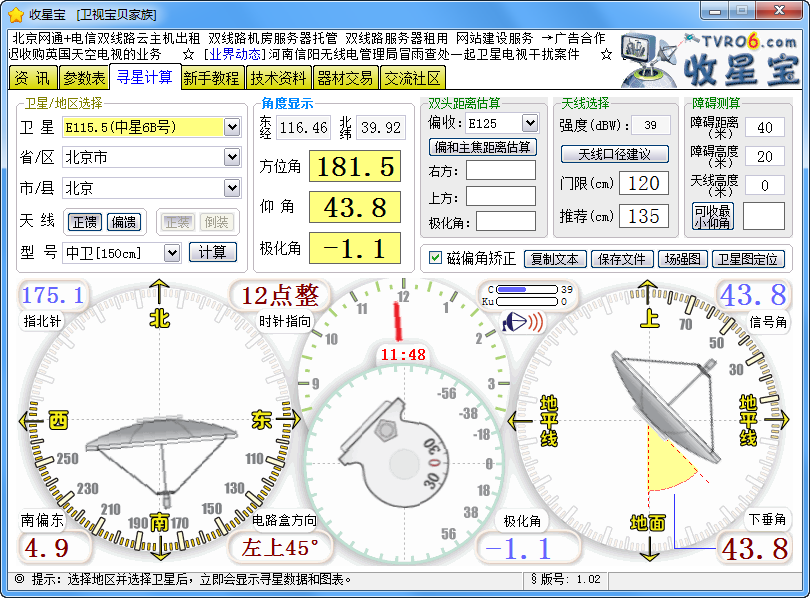Click the speaker signal sound icon

tap(523, 323)
